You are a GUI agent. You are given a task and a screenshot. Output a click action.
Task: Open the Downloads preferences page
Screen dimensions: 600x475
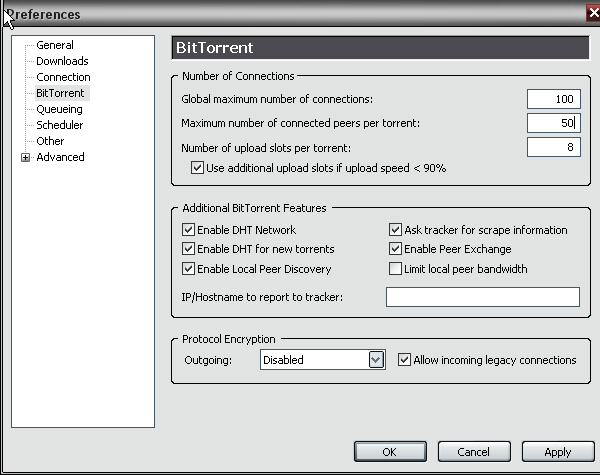coord(62,61)
